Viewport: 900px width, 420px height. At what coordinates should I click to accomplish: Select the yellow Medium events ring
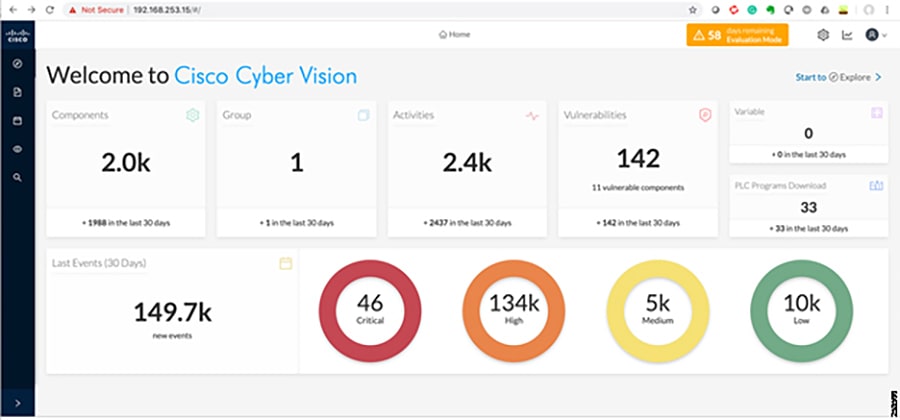(x=658, y=311)
